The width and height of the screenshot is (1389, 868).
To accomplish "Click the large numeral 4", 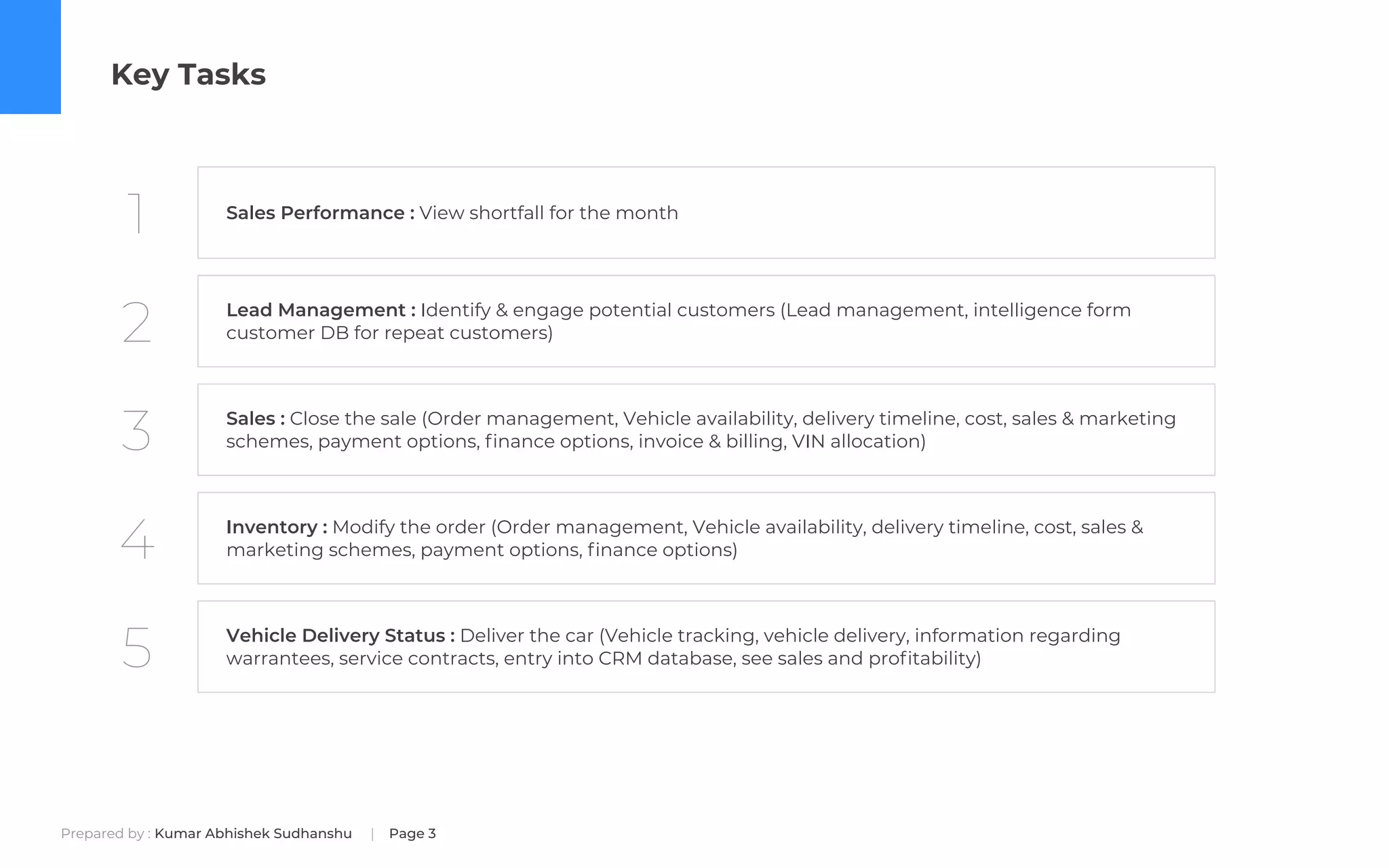I will pyautogui.click(x=138, y=538).
